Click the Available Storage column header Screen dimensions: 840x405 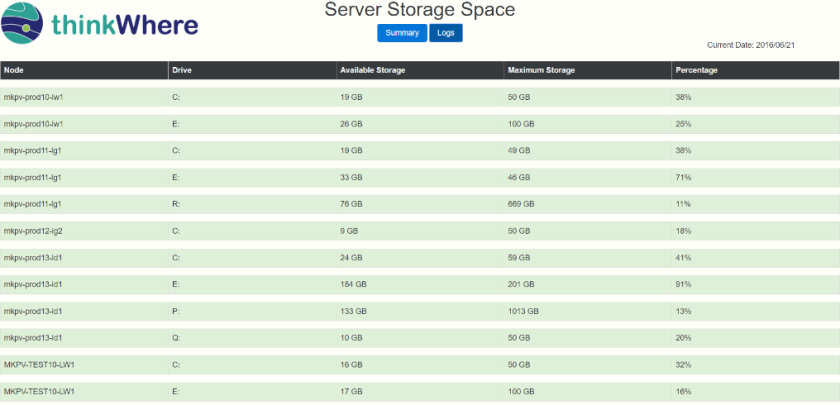[x=420, y=70]
